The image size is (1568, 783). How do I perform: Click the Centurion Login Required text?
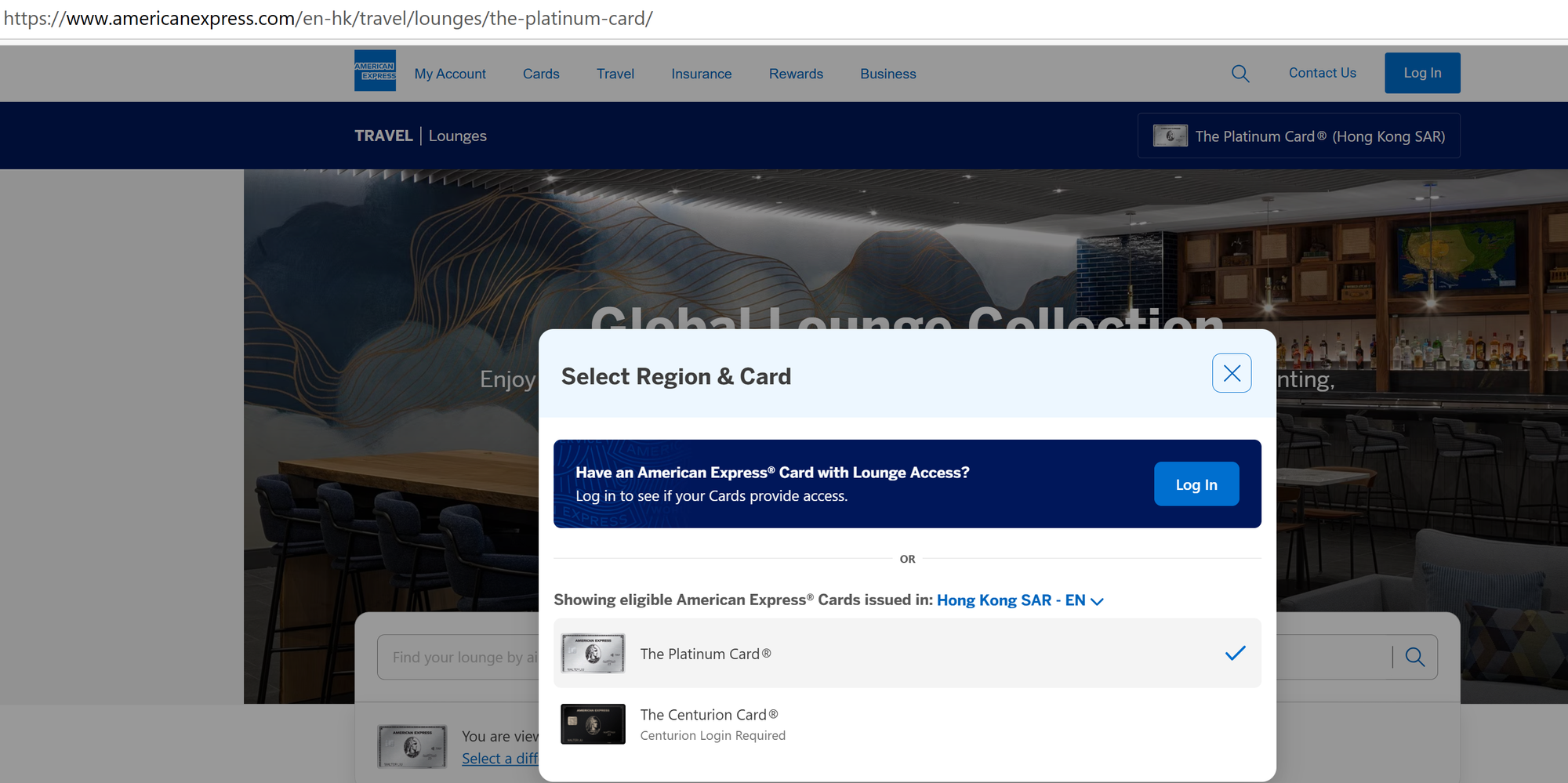pyautogui.click(x=713, y=735)
